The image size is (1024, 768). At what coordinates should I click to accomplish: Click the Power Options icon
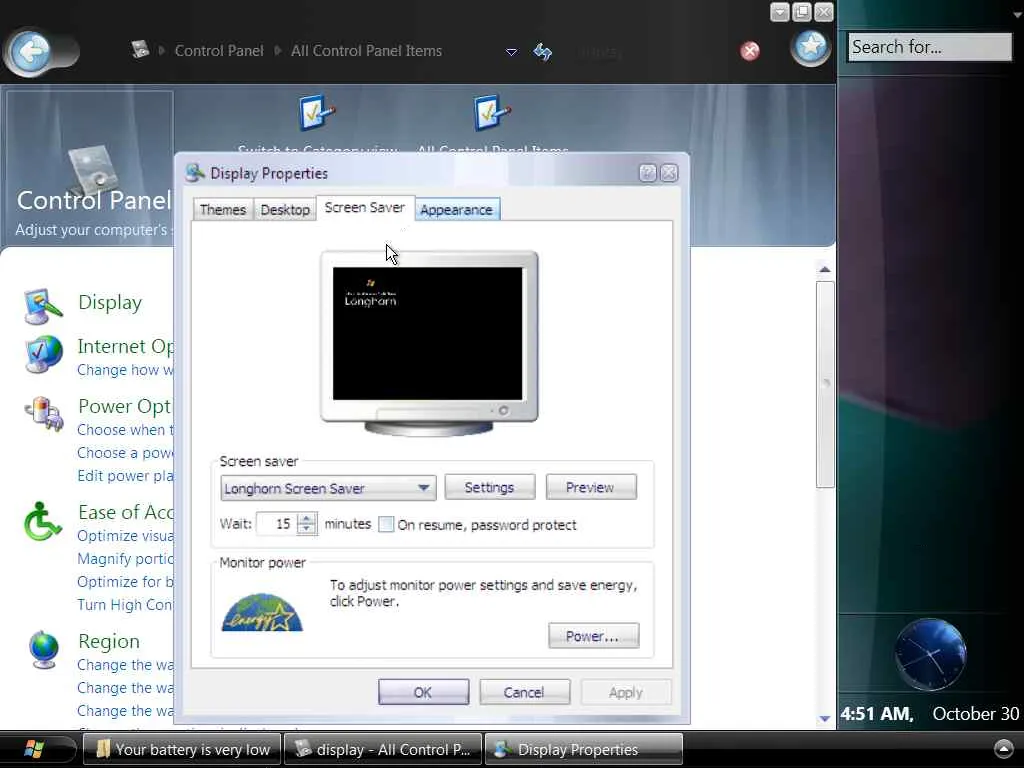(x=44, y=413)
